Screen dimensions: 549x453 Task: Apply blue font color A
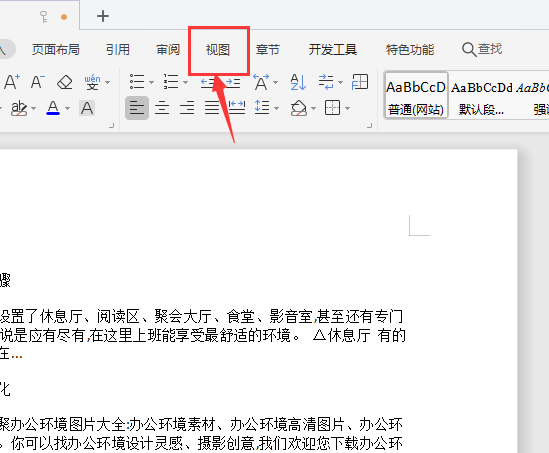click(x=53, y=108)
